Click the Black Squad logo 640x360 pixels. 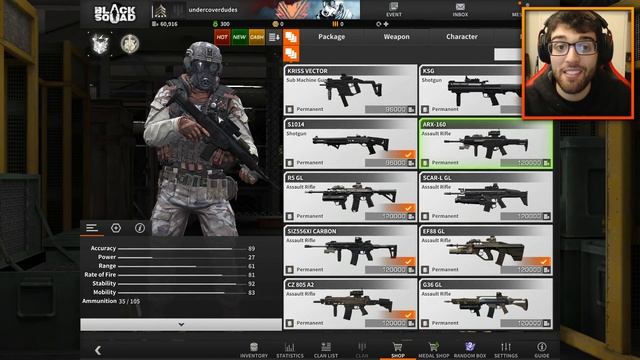(x=115, y=13)
